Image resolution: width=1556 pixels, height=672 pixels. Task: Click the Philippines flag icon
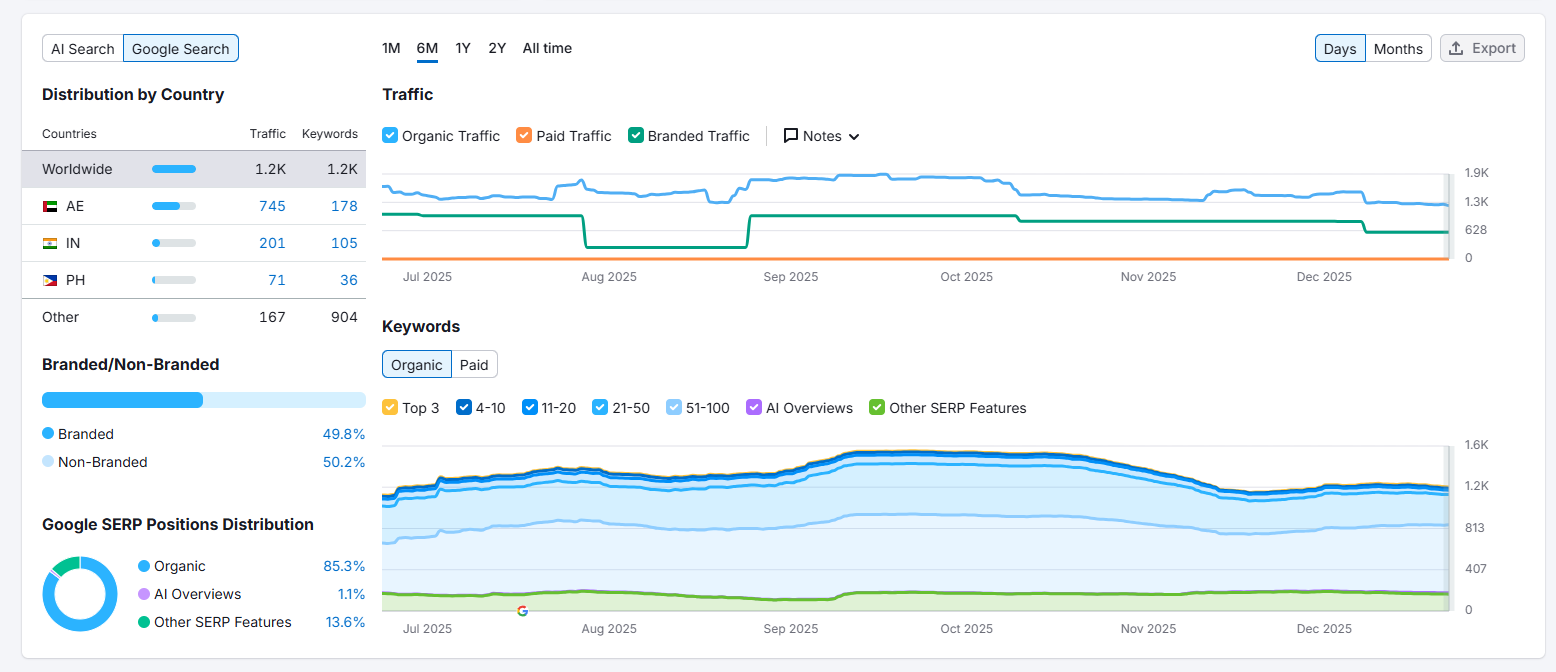(50, 280)
